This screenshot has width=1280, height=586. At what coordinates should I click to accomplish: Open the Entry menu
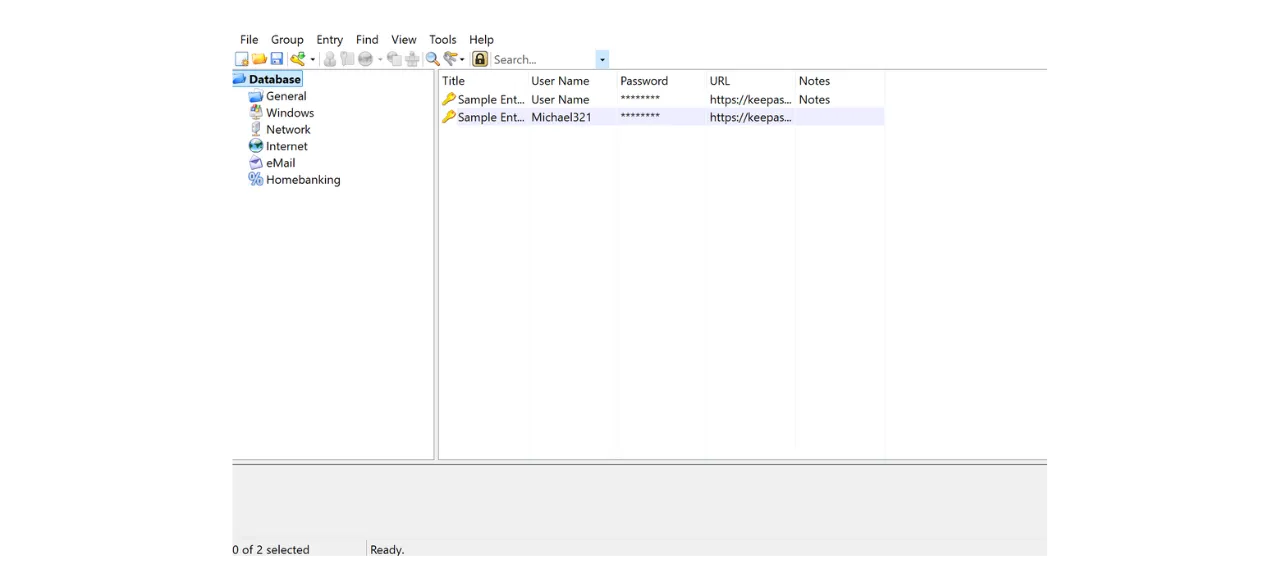pos(329,39)
